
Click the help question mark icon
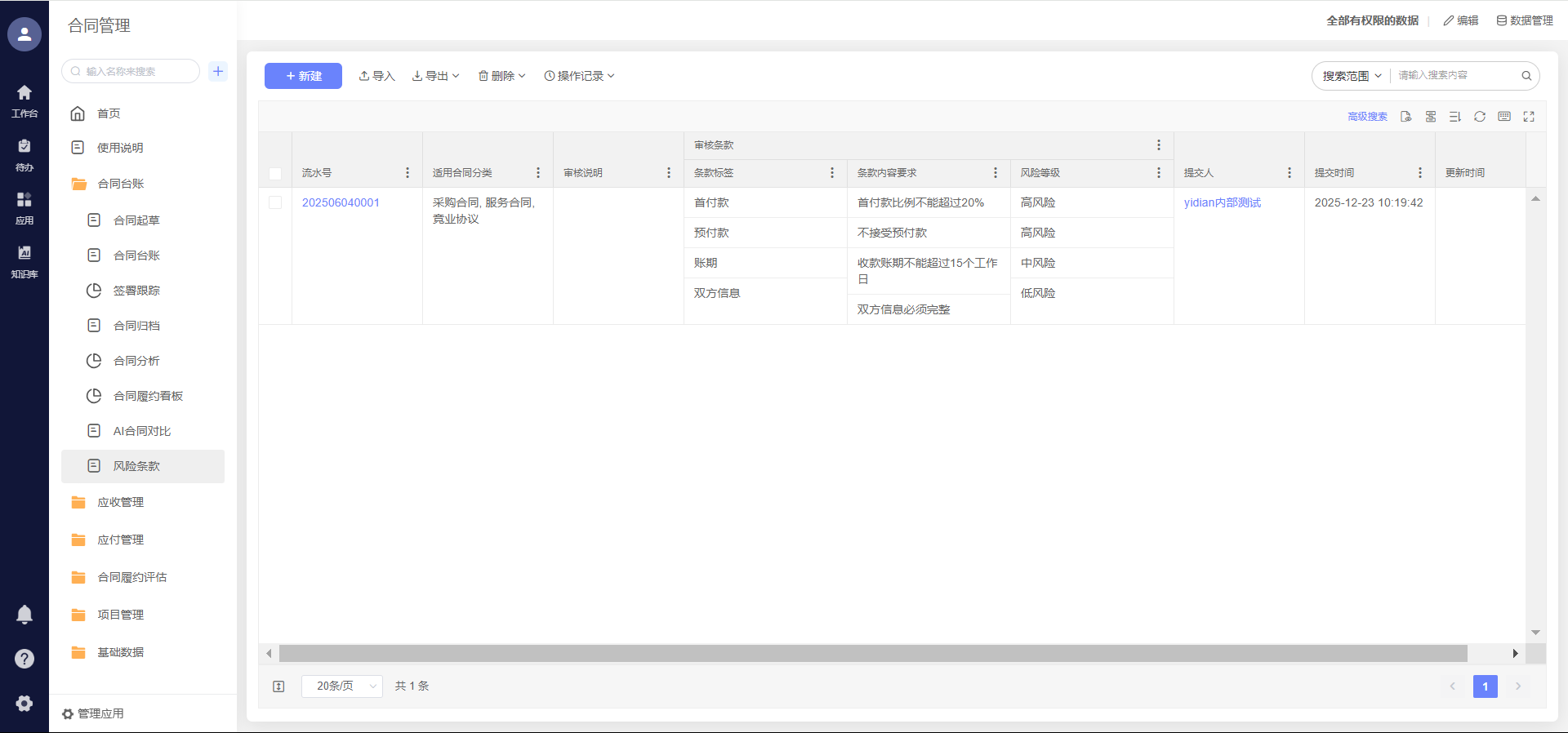click(24, 659)
